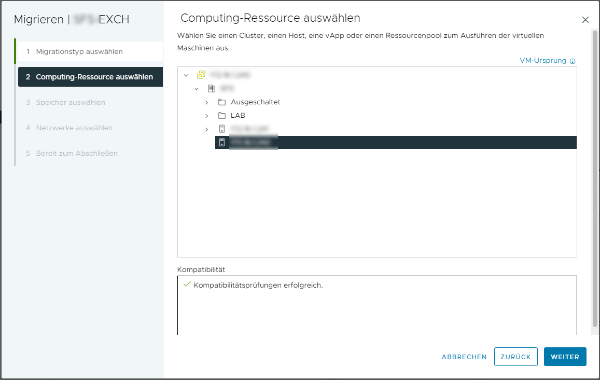Click the dialog's vertical scrollbar
Viewport: 600px width, 380px height.
[x=595, y=178]
